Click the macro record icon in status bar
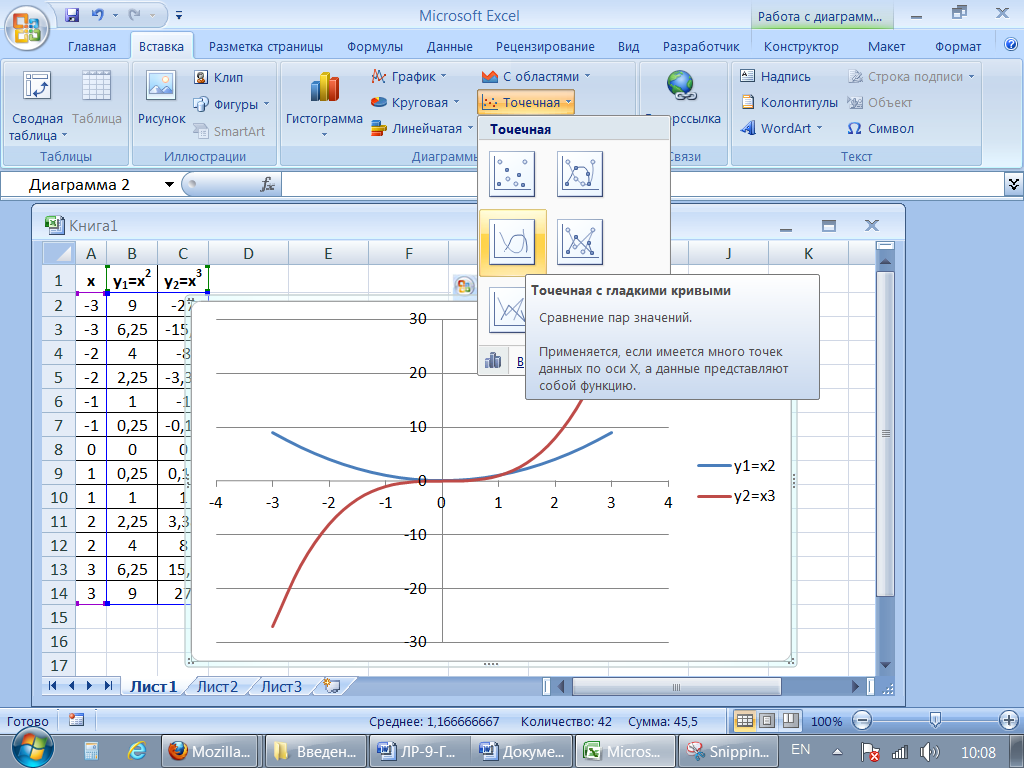Screen dimensions: 1024x768 76,720
